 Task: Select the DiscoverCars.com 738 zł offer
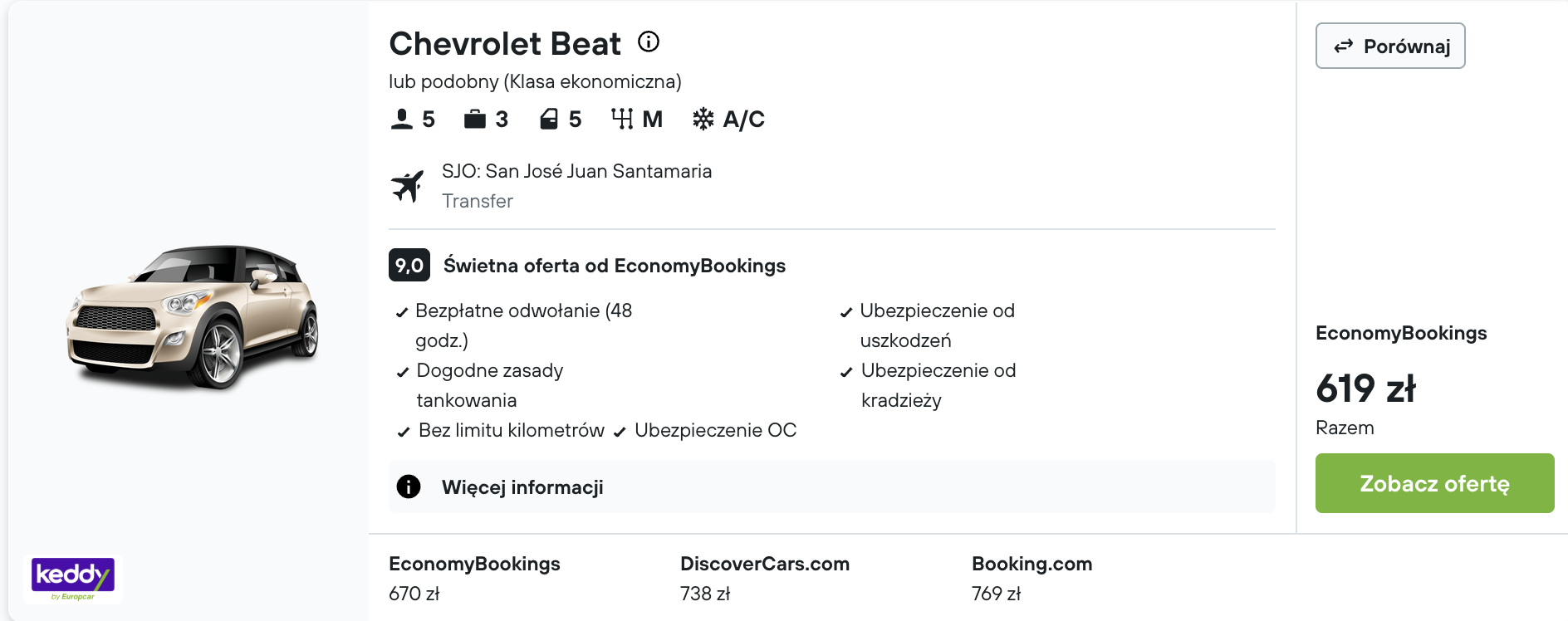click(765, 579)
